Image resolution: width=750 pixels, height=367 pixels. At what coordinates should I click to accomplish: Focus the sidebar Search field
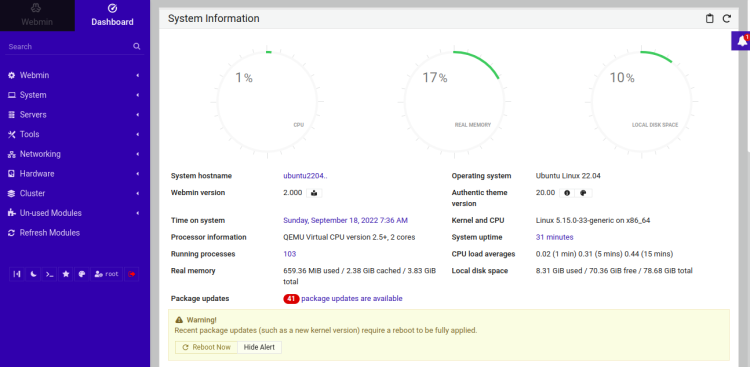click(69, 46)
